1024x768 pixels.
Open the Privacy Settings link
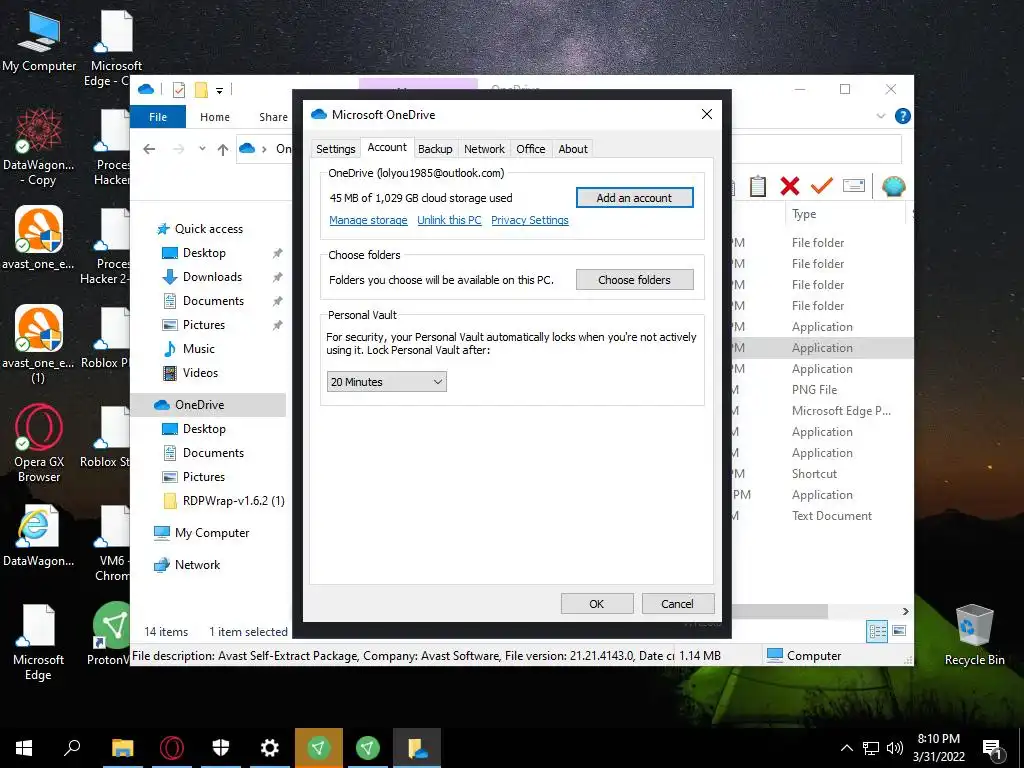click(530, 220)
